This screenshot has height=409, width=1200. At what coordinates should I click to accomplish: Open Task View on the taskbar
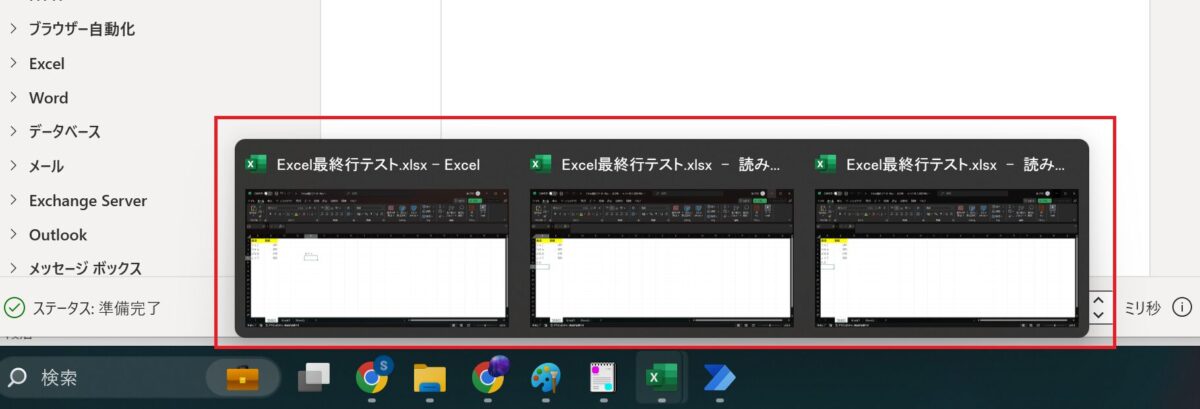pos(314,377)
